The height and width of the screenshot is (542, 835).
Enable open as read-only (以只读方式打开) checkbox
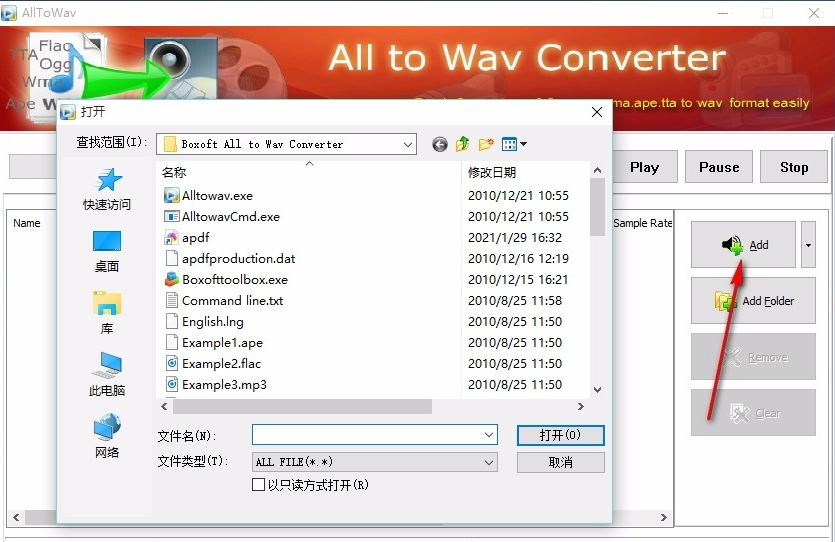pos(258,484)
